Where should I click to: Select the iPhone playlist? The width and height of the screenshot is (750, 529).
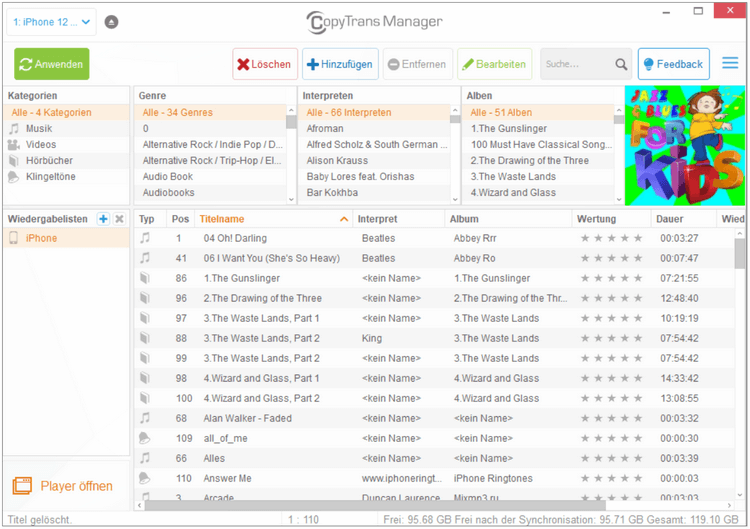tap(66, 238)
